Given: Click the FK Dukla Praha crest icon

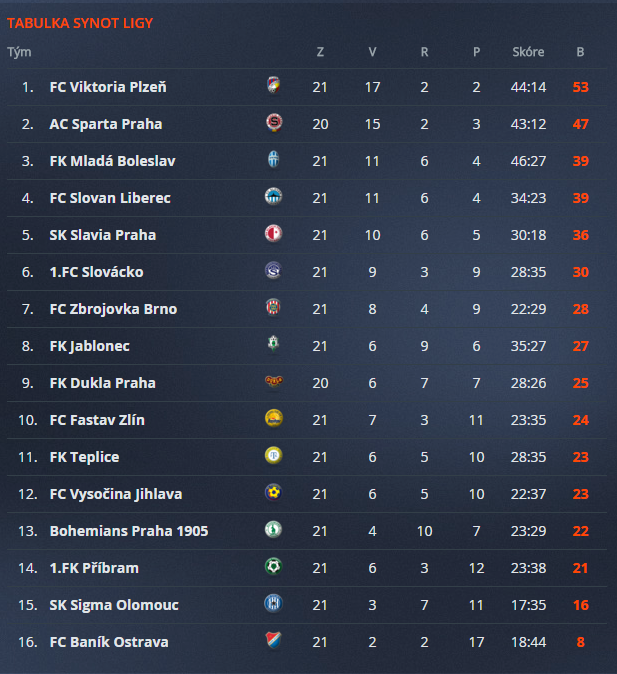Looking at the screenshot, I should point(274,383).
